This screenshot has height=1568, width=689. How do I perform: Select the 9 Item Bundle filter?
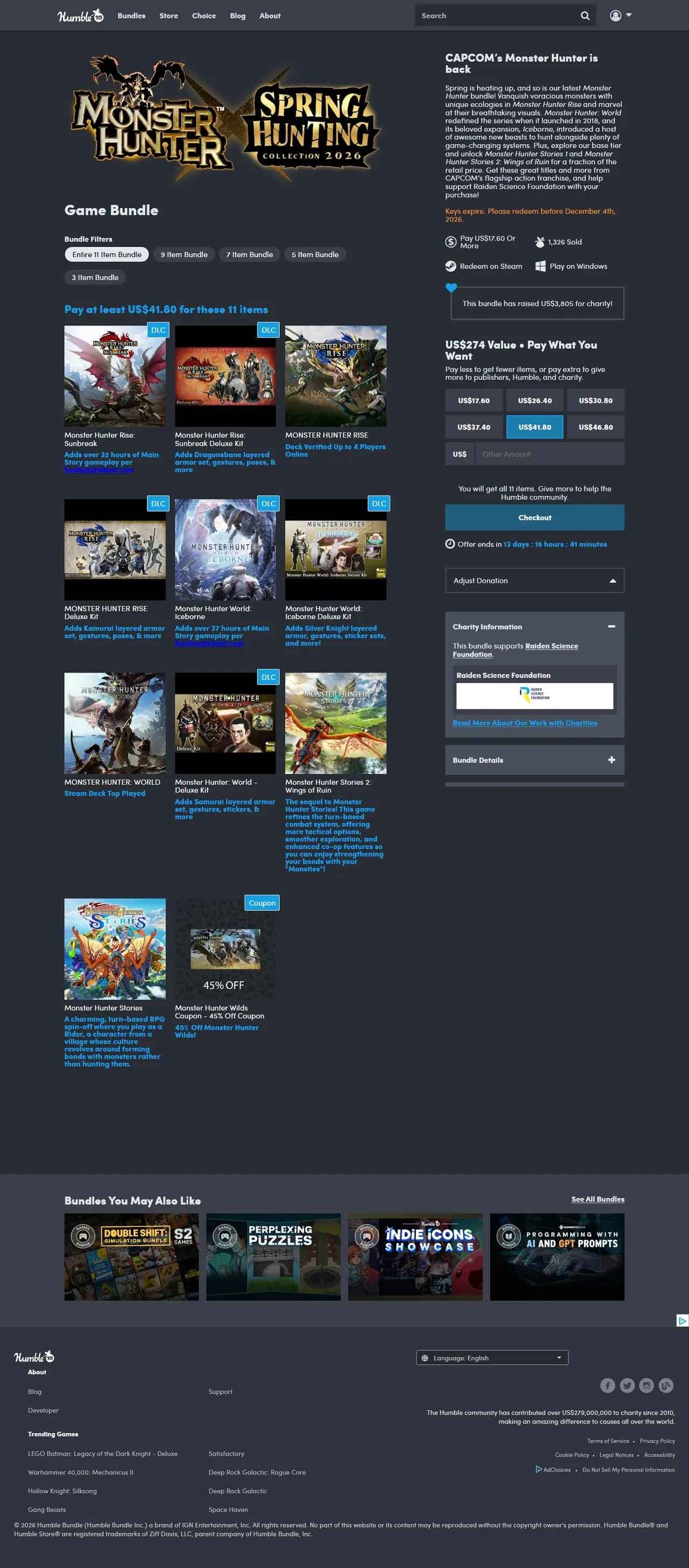click(184, 254)
